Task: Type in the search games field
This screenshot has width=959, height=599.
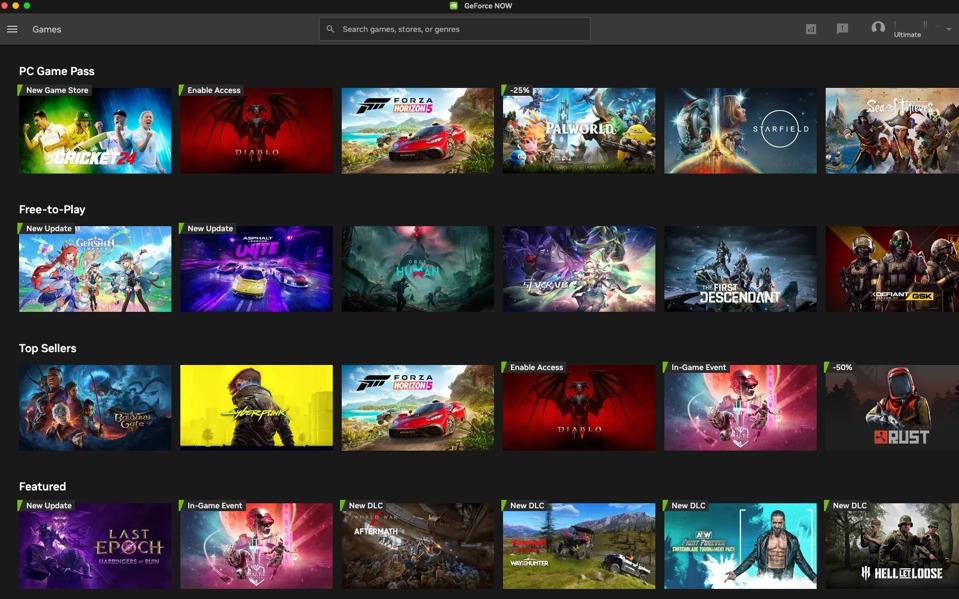Action: pyautogui.click(x=460, y=29)
